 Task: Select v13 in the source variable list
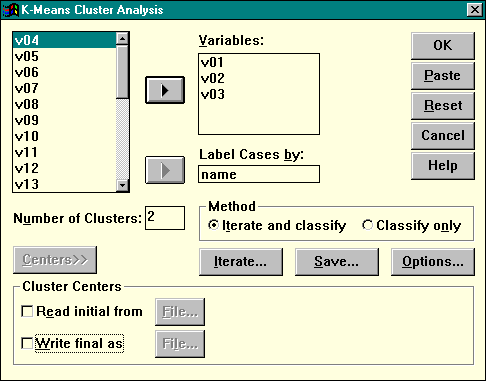click(x=64, y=184)
